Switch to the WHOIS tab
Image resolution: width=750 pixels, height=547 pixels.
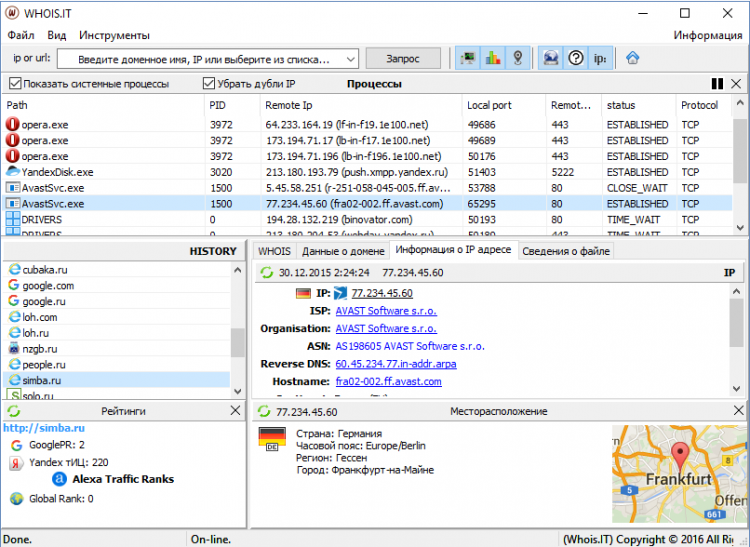274,251
